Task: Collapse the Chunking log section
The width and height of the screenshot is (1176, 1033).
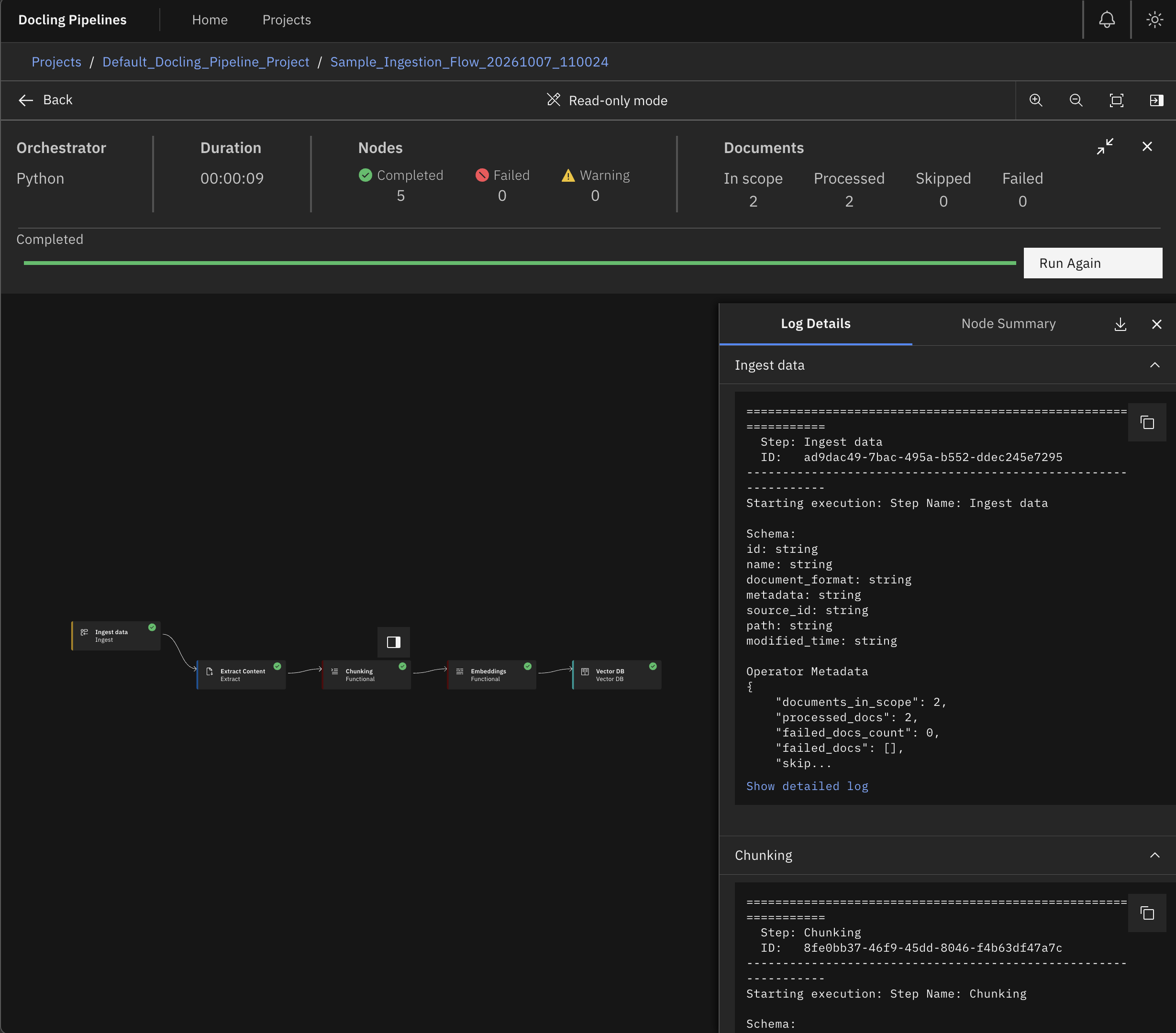Action: coord(1154,855)
